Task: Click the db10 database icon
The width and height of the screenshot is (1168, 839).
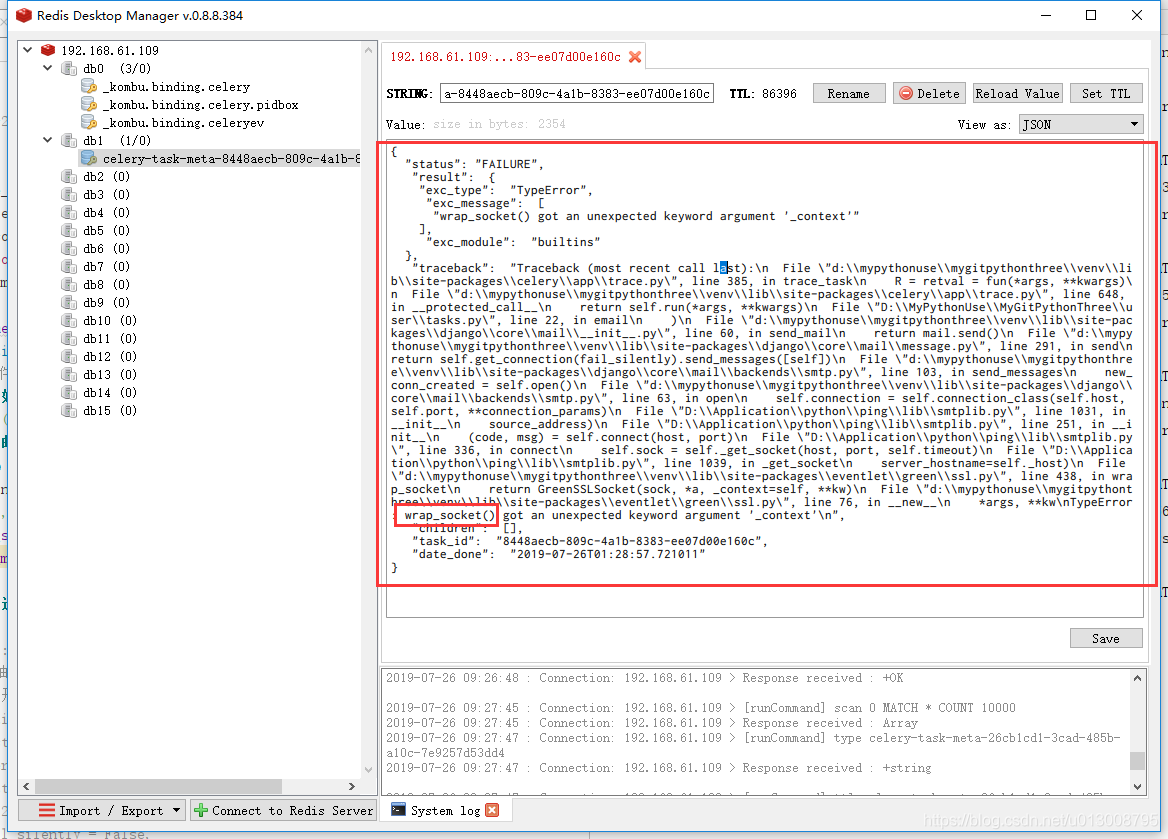Action: point(69,320)
